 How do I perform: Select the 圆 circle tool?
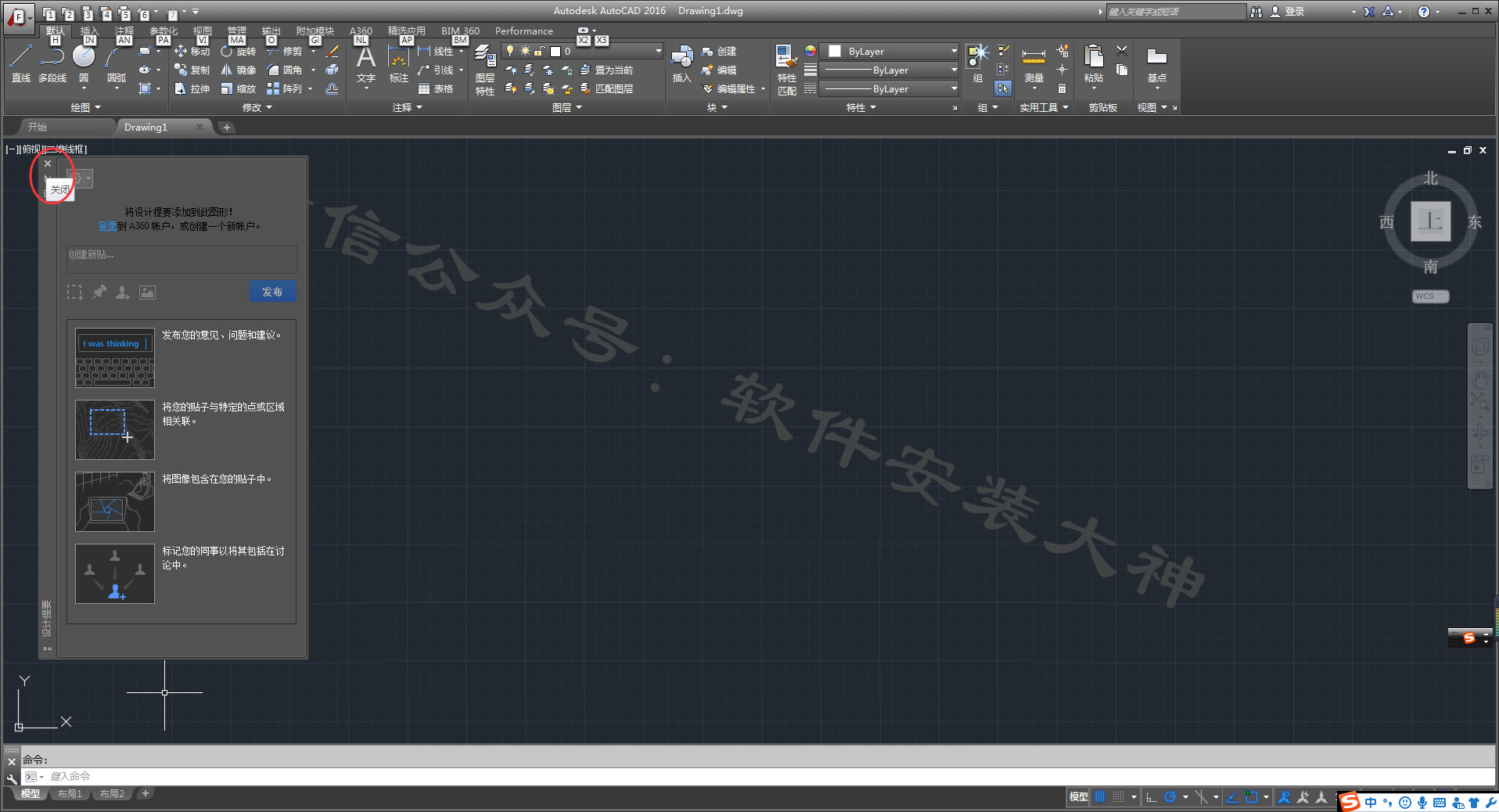[84, 63]
